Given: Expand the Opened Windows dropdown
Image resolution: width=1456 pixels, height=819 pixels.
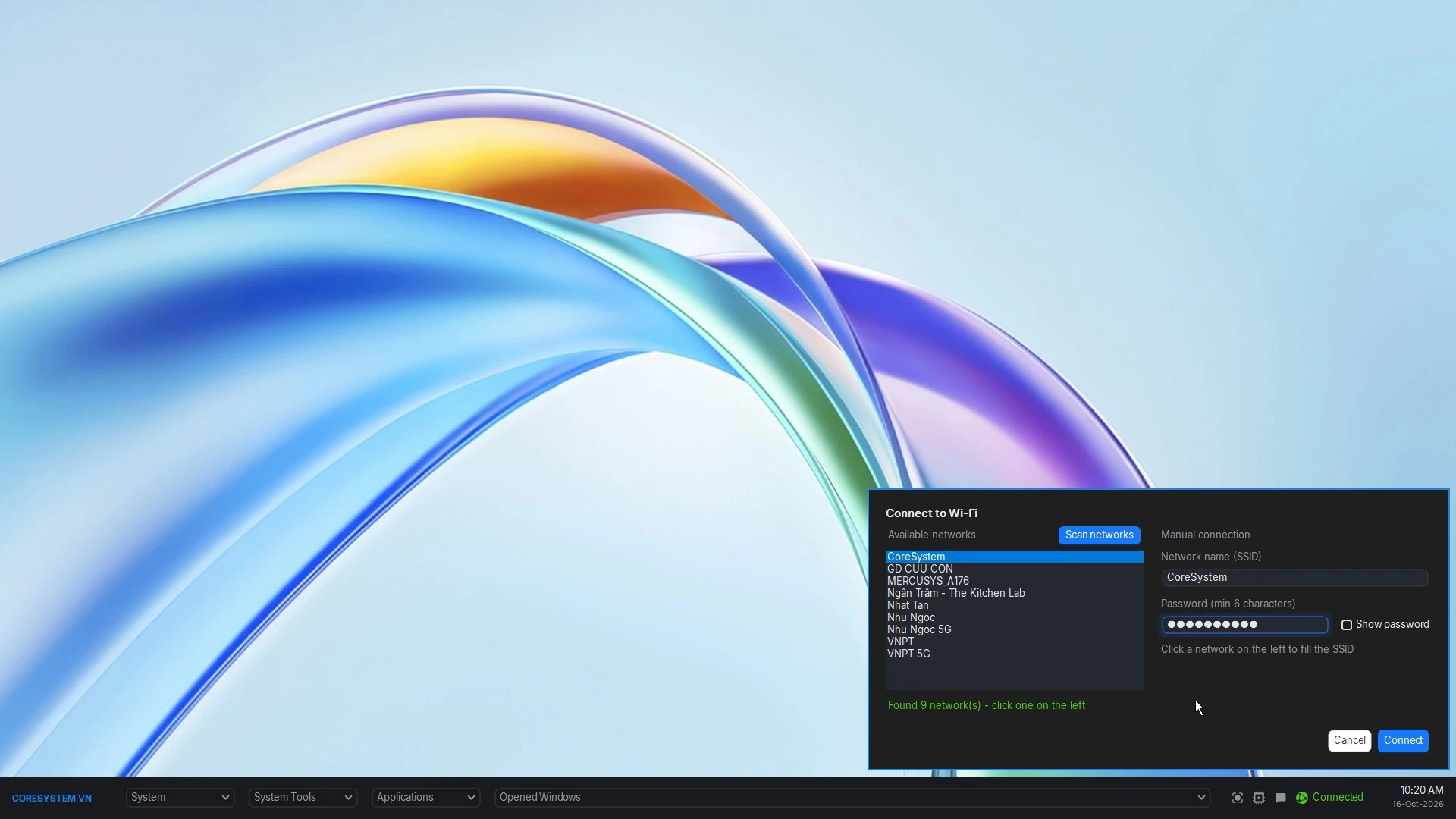Looking at the screenshot, I should click(852, 798).
